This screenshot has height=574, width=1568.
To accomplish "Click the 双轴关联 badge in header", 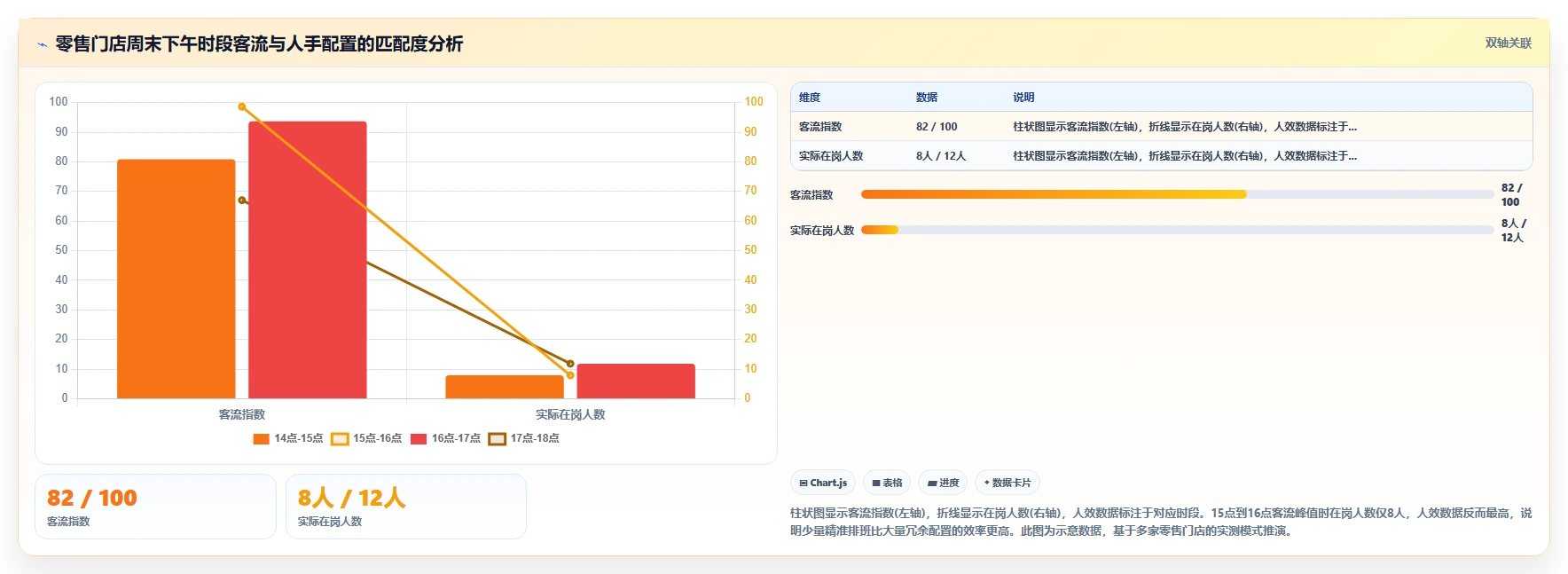I will click(x=1509, y=43).
